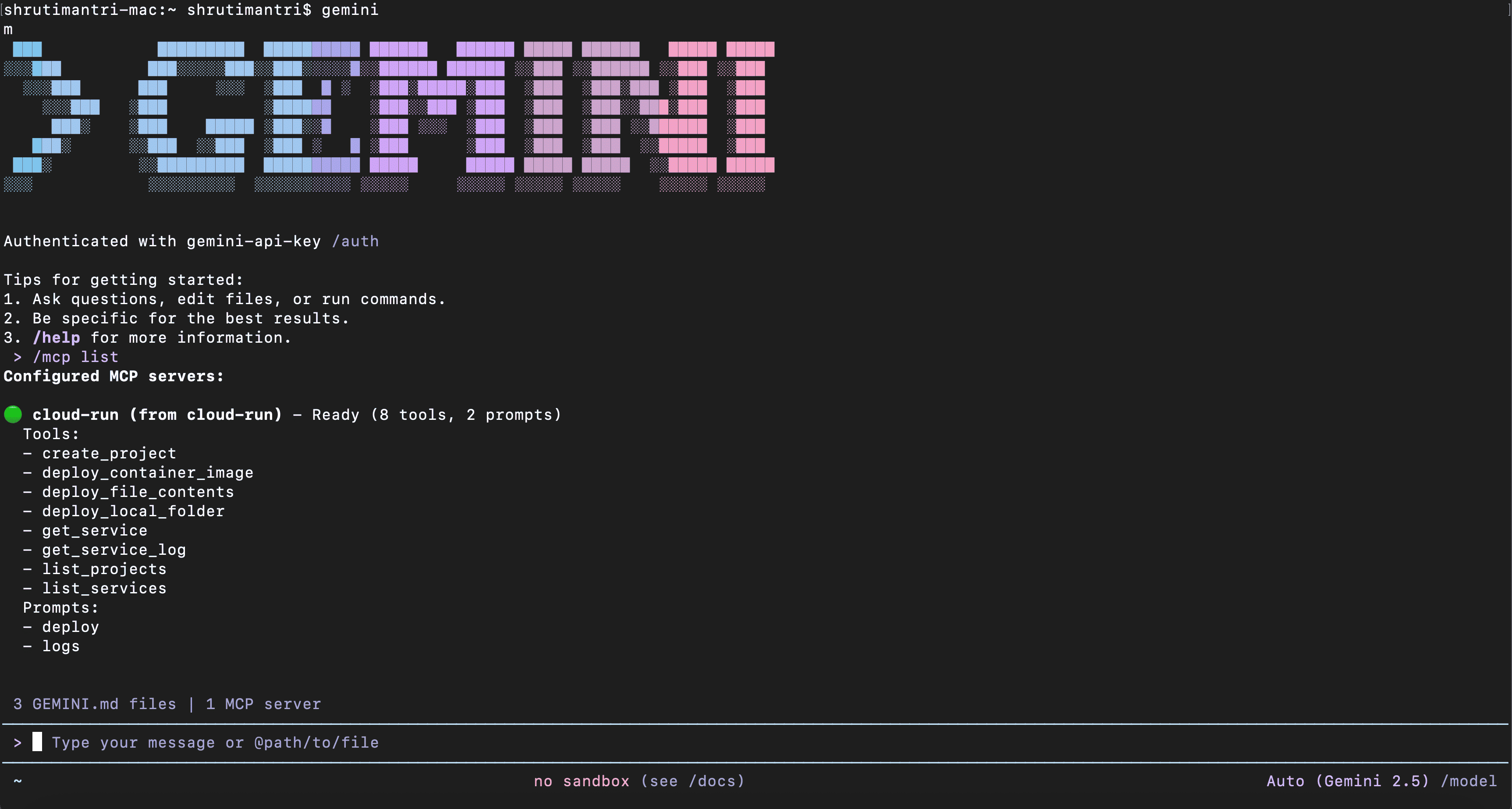Click the 3 GEMINI.md files status indicator

pos(95,704)
